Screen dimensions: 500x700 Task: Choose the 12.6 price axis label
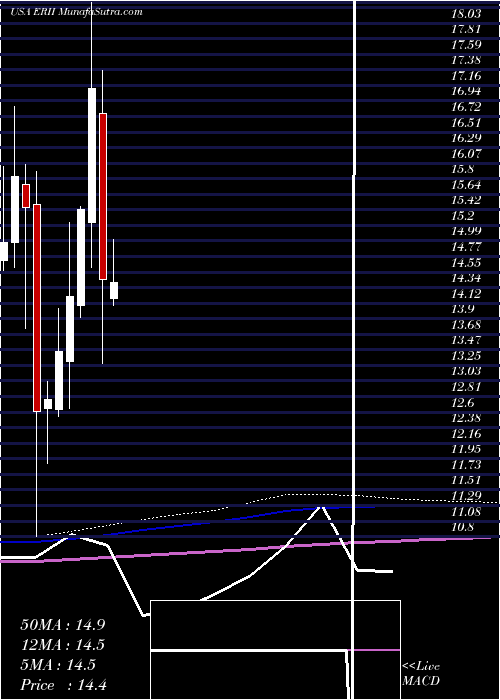(463, 403)
